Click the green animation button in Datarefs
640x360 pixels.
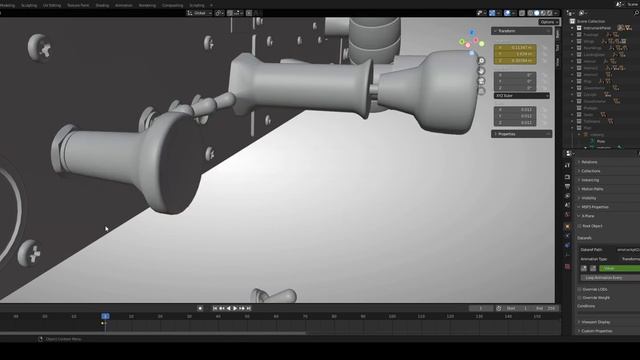tap(620, 268)
